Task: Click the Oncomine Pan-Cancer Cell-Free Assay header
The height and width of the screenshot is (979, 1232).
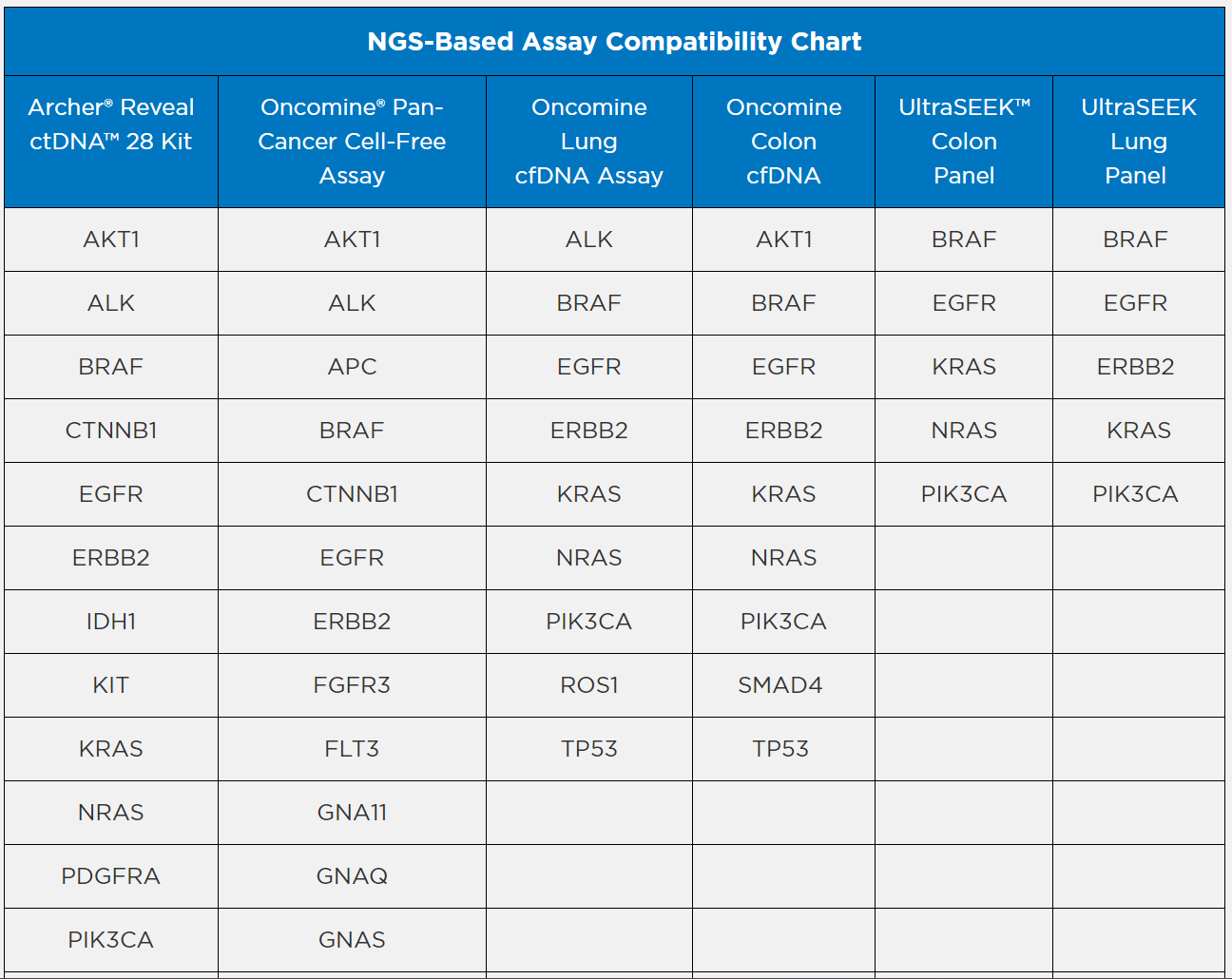Action: 352,142
